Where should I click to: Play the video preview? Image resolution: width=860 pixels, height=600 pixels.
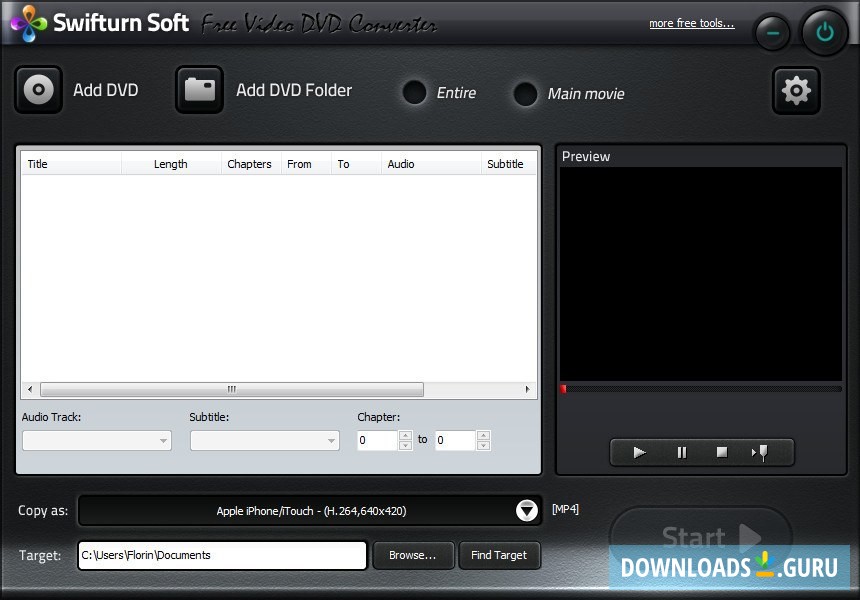(x=639, y=452)
